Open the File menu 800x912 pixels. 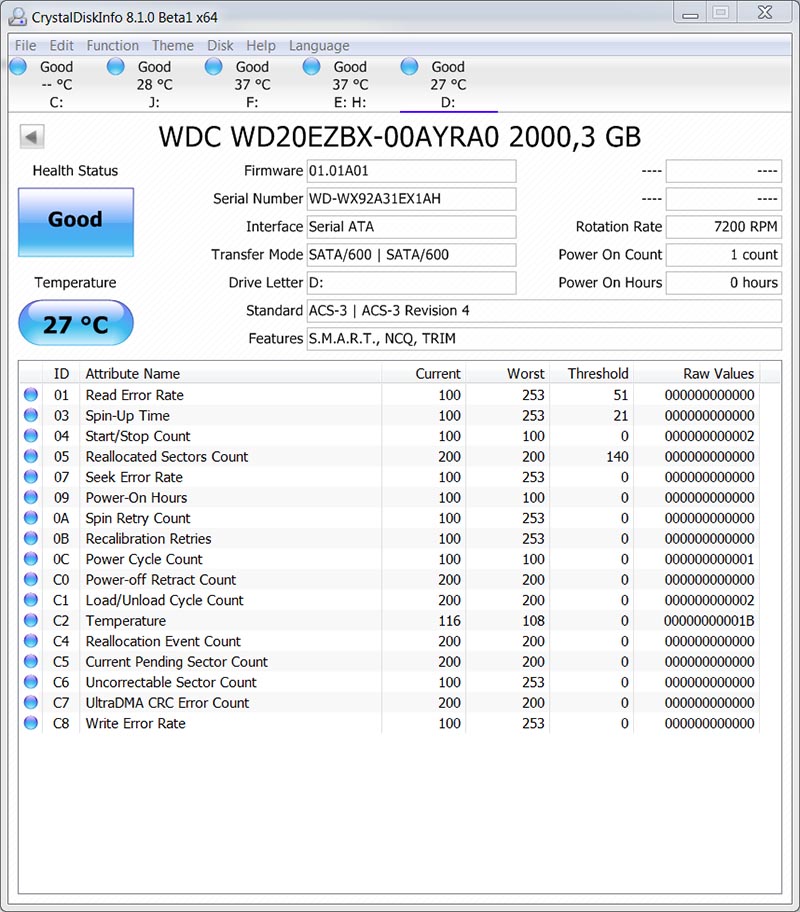(x=25, y=45)
